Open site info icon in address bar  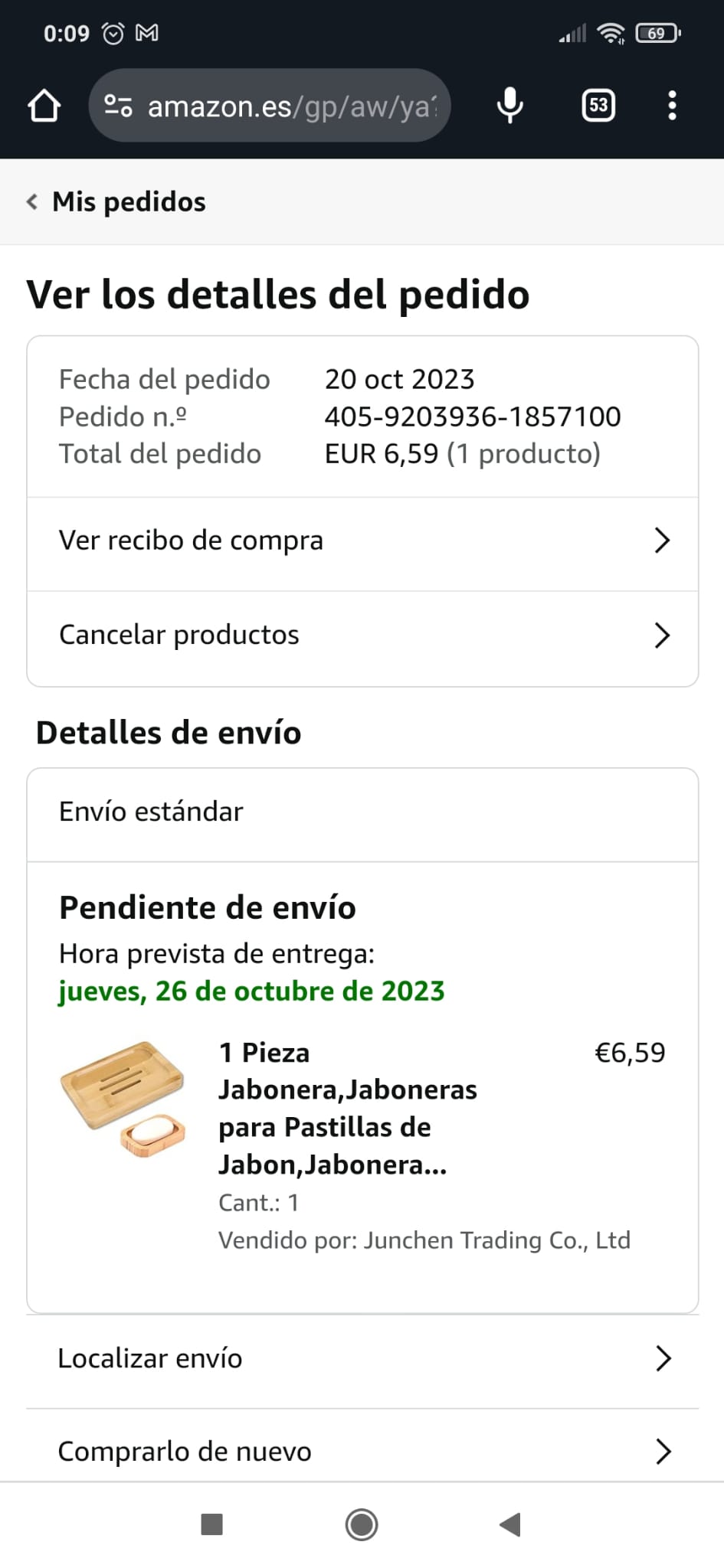(x=118, y=106)
